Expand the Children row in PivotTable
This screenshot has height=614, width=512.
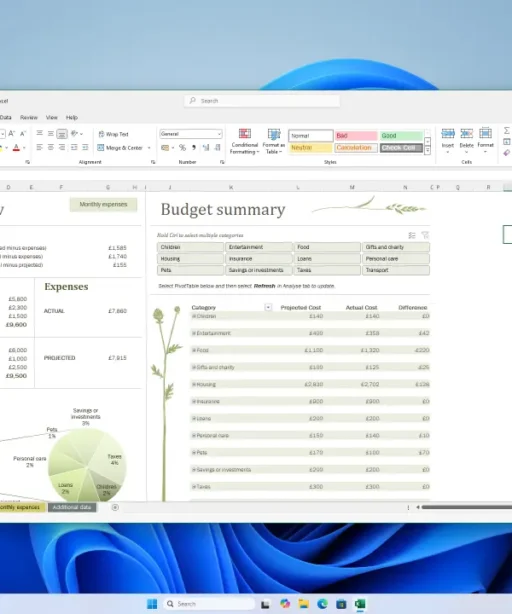pyautogui.click(x=194, y=316)
